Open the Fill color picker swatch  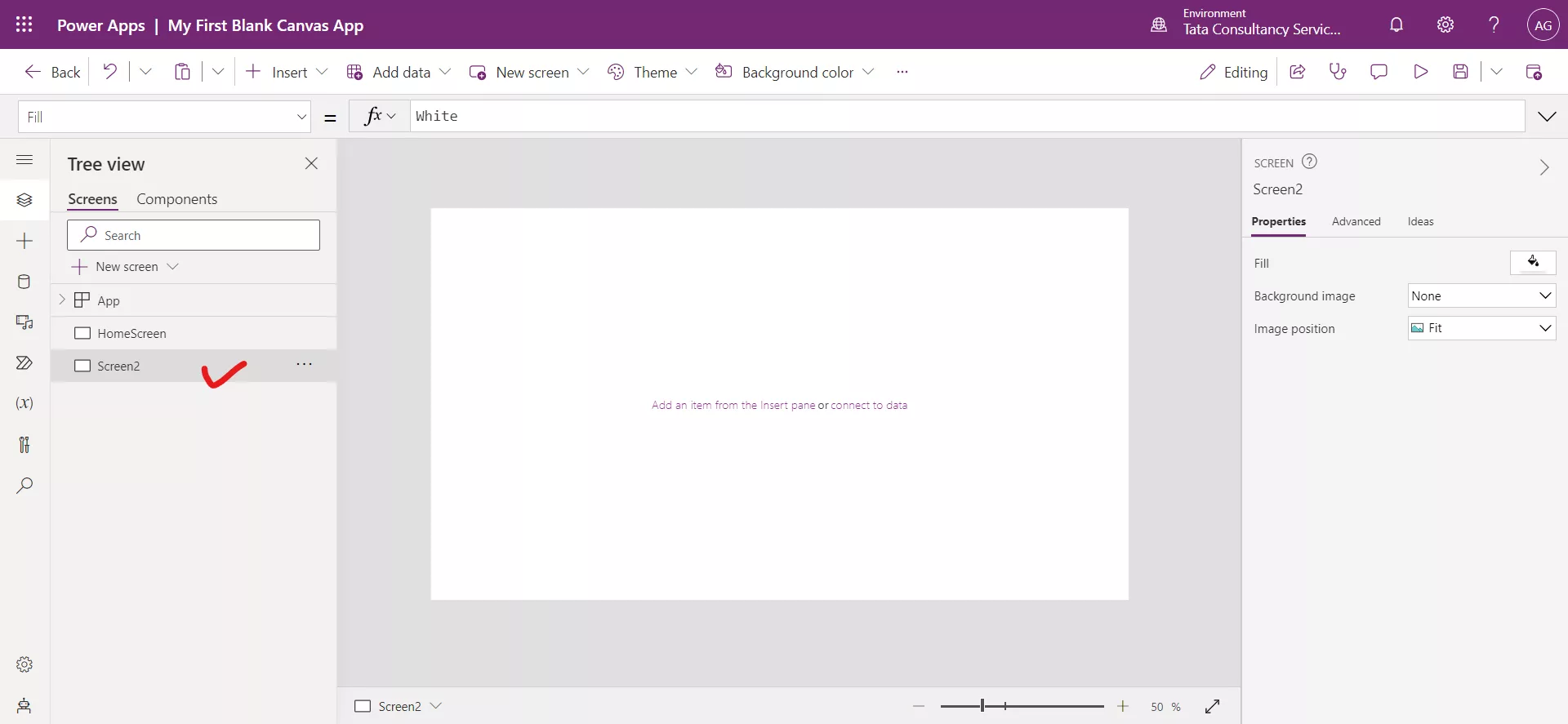(1533, 262)
